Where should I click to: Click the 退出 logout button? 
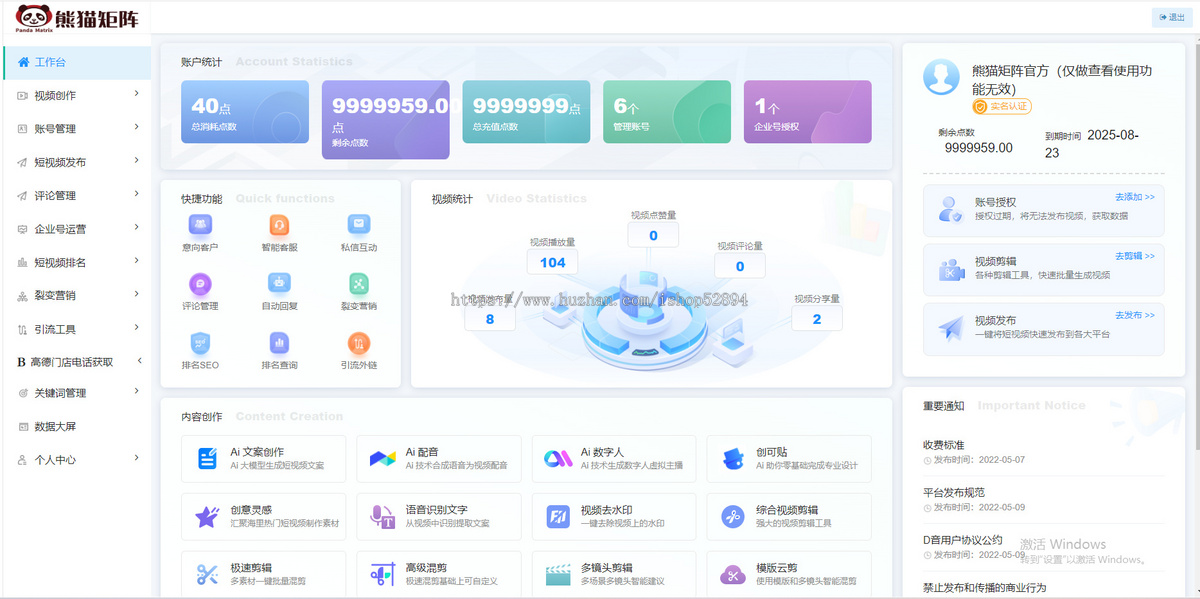[1170, 16]
